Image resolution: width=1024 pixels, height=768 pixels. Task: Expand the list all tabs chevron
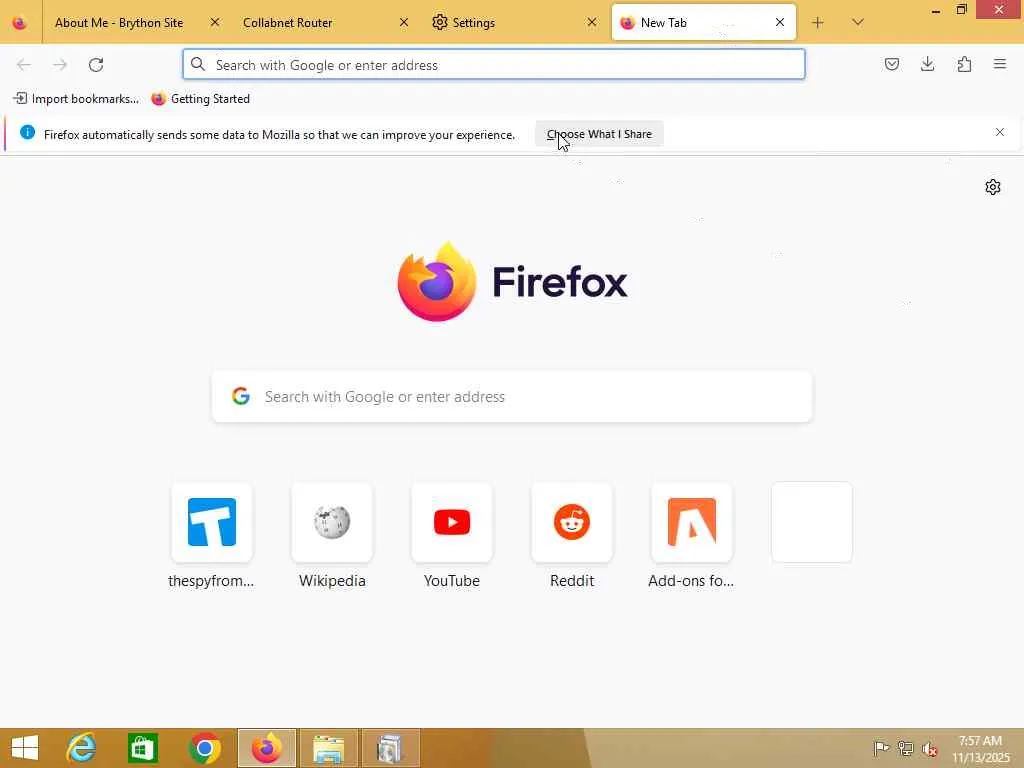858,23
